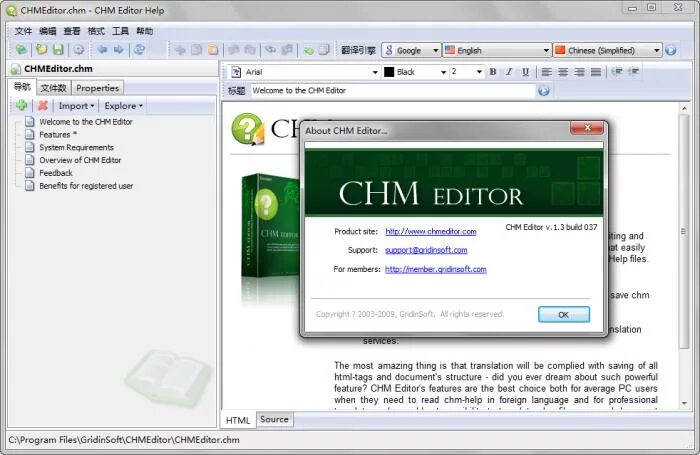Click the status bar file path
This screenshot has width=700, height=455.
[x=124, y=440]
